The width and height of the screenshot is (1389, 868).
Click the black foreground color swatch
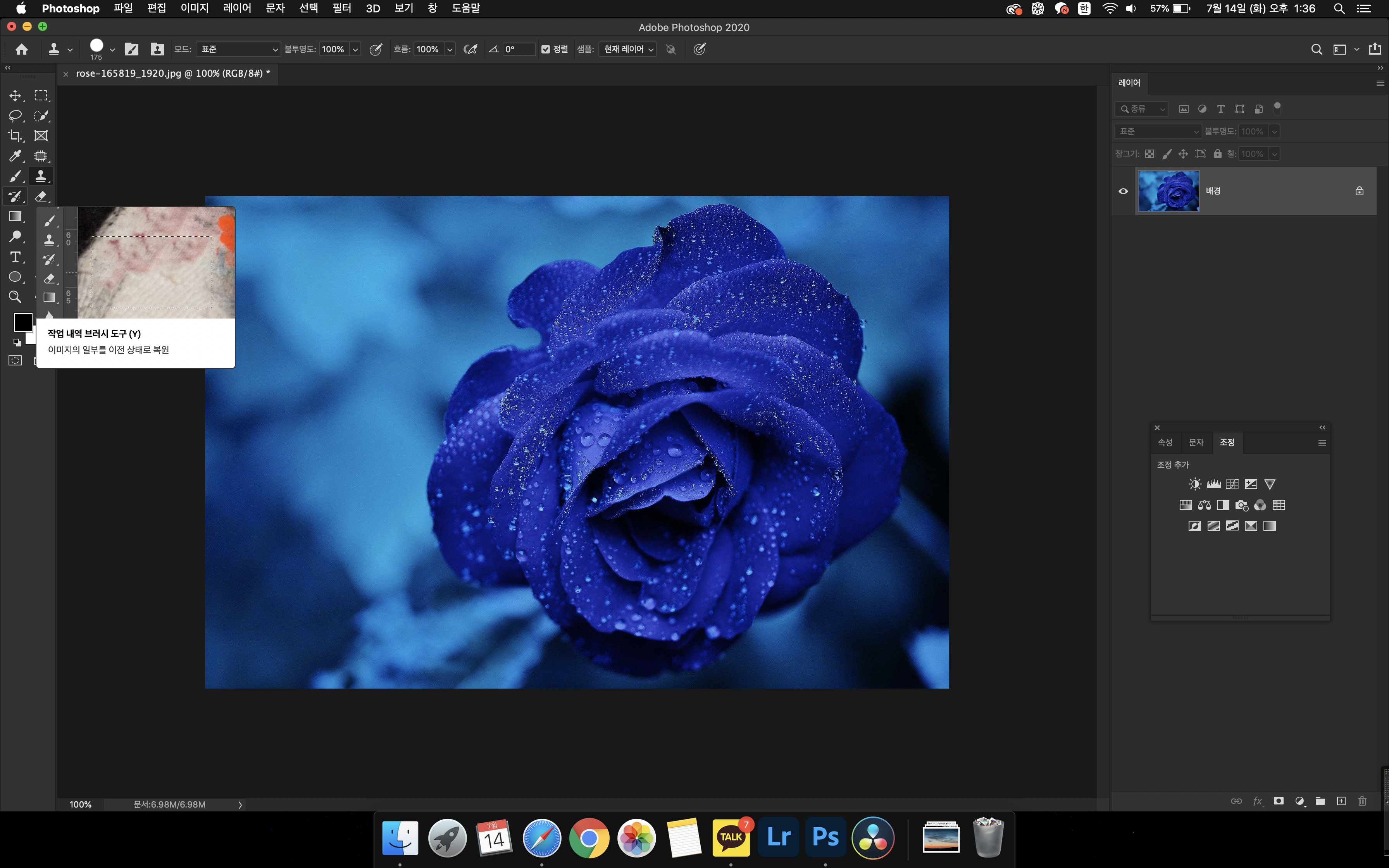coord(22,322)
